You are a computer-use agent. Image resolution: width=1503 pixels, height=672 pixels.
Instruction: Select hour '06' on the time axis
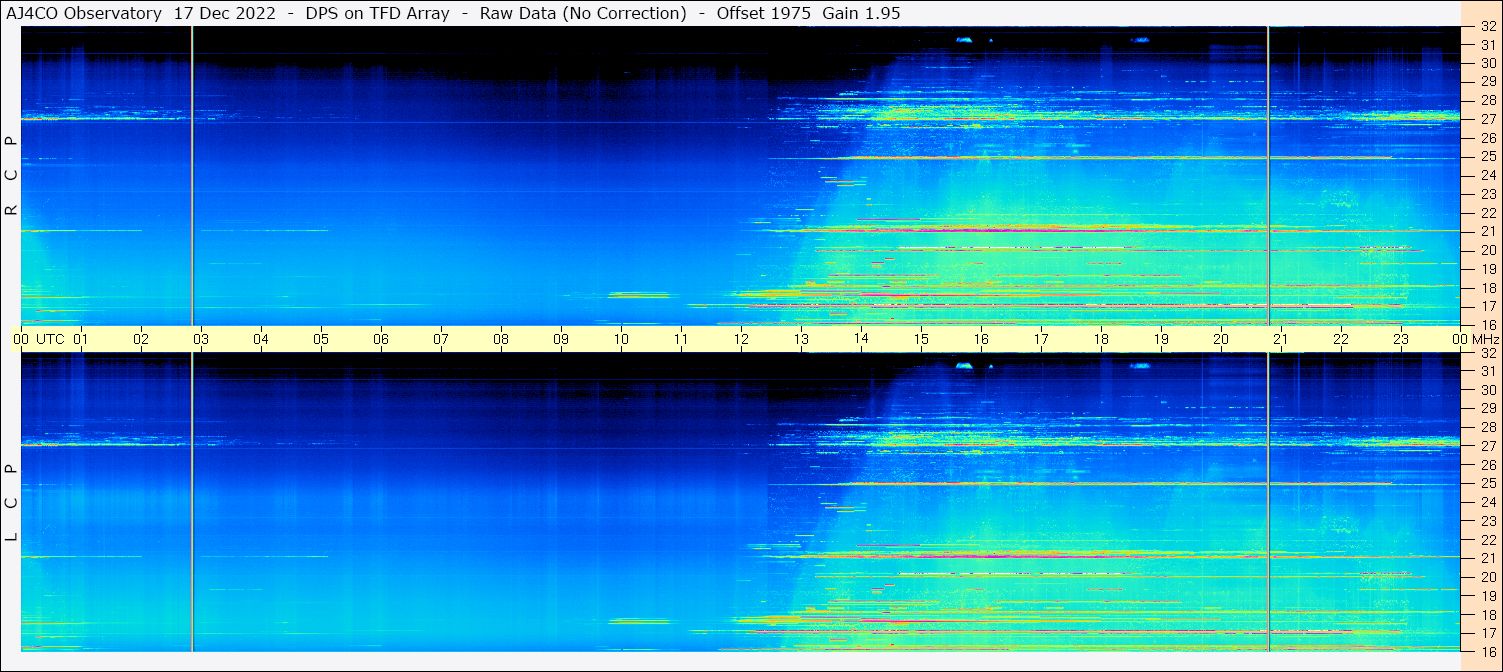381,339
